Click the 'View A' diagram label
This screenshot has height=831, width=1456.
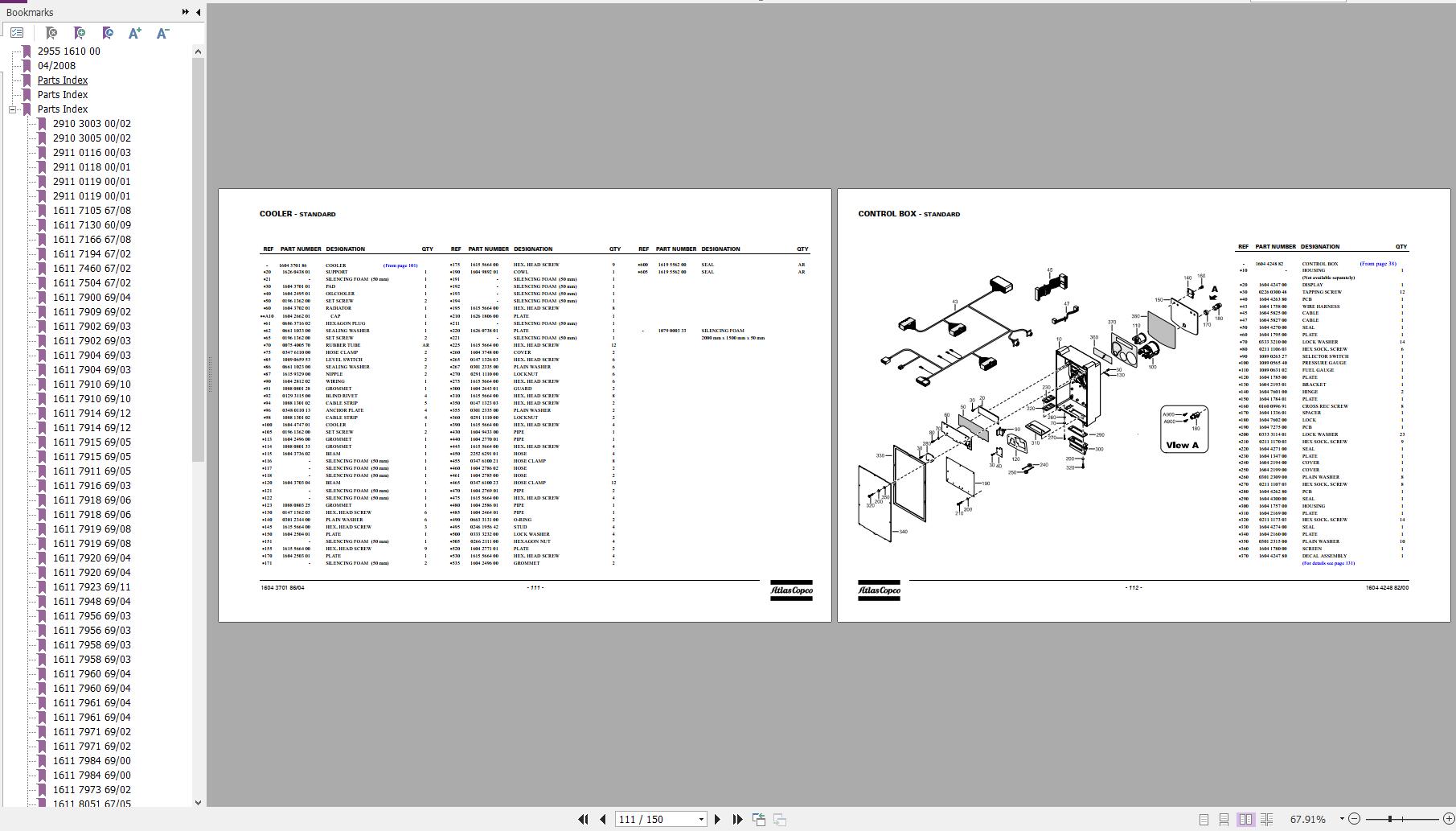click(x=1182, y=445)
